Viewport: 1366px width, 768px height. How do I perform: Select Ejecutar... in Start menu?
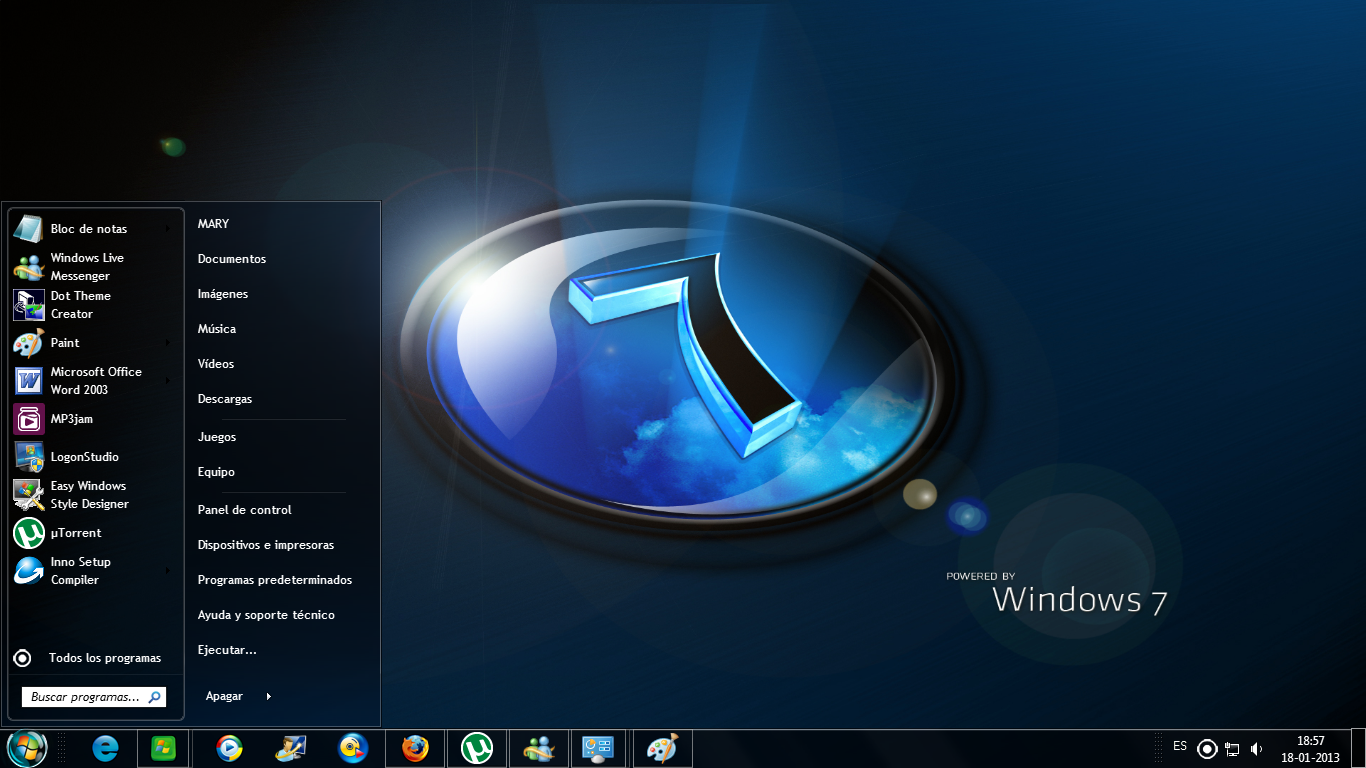[x=227, y=650]
